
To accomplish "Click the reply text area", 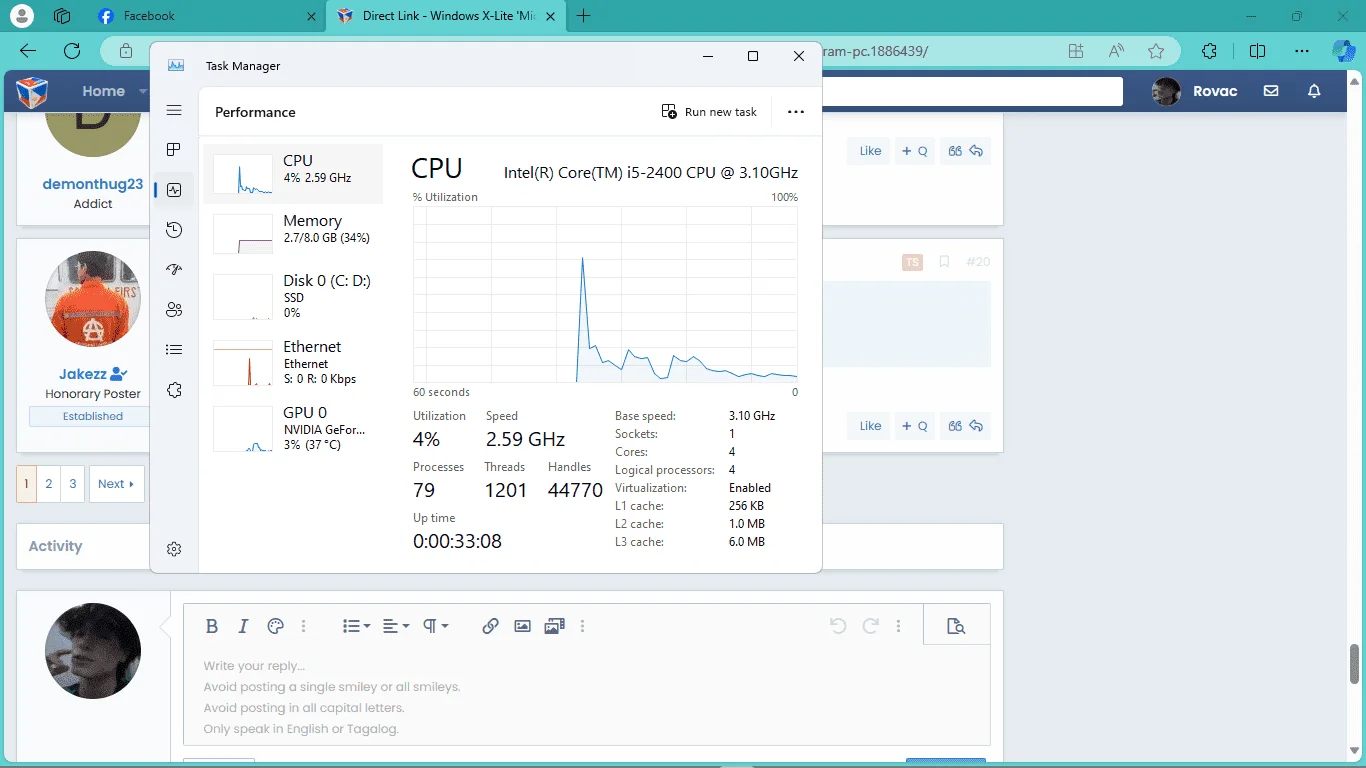I will 587,696.
